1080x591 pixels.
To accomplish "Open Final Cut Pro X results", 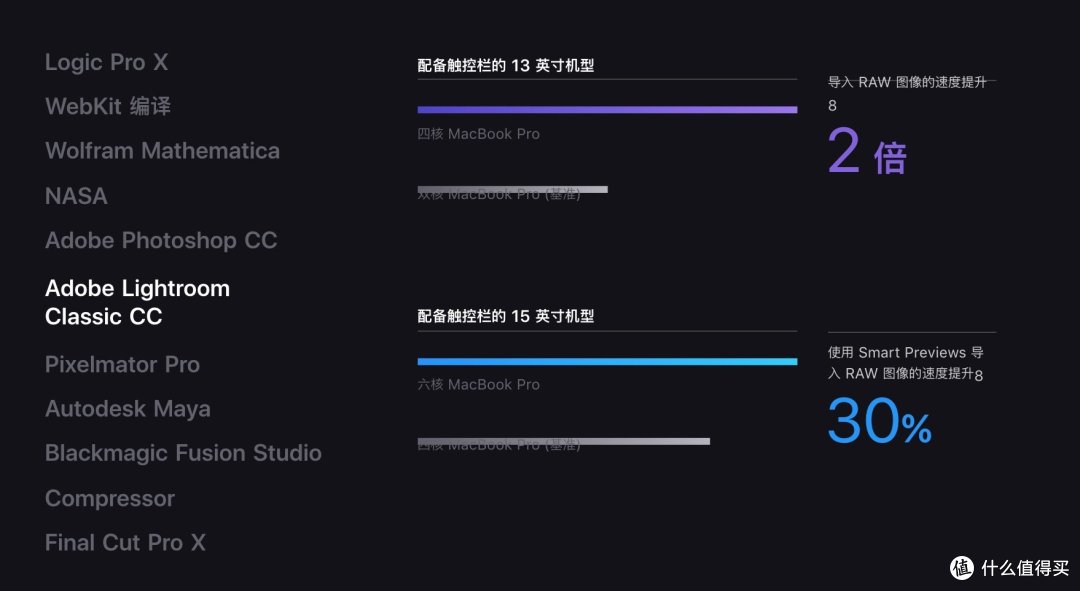I will click(125, 543).
